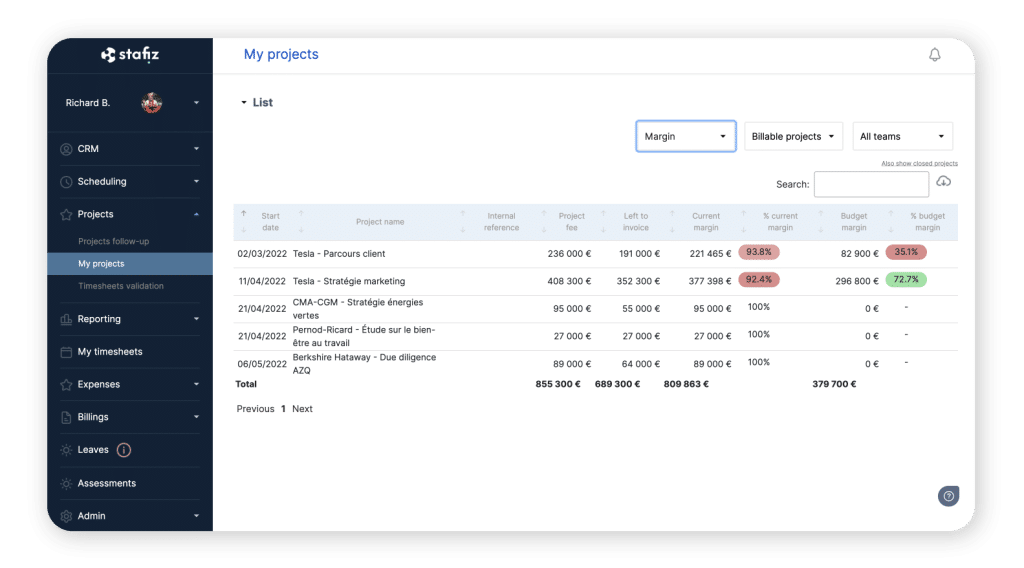This screenshot has width=1024, height=568.
Task: Click the 92.4% red margin badge
Action: pos(759,279)
